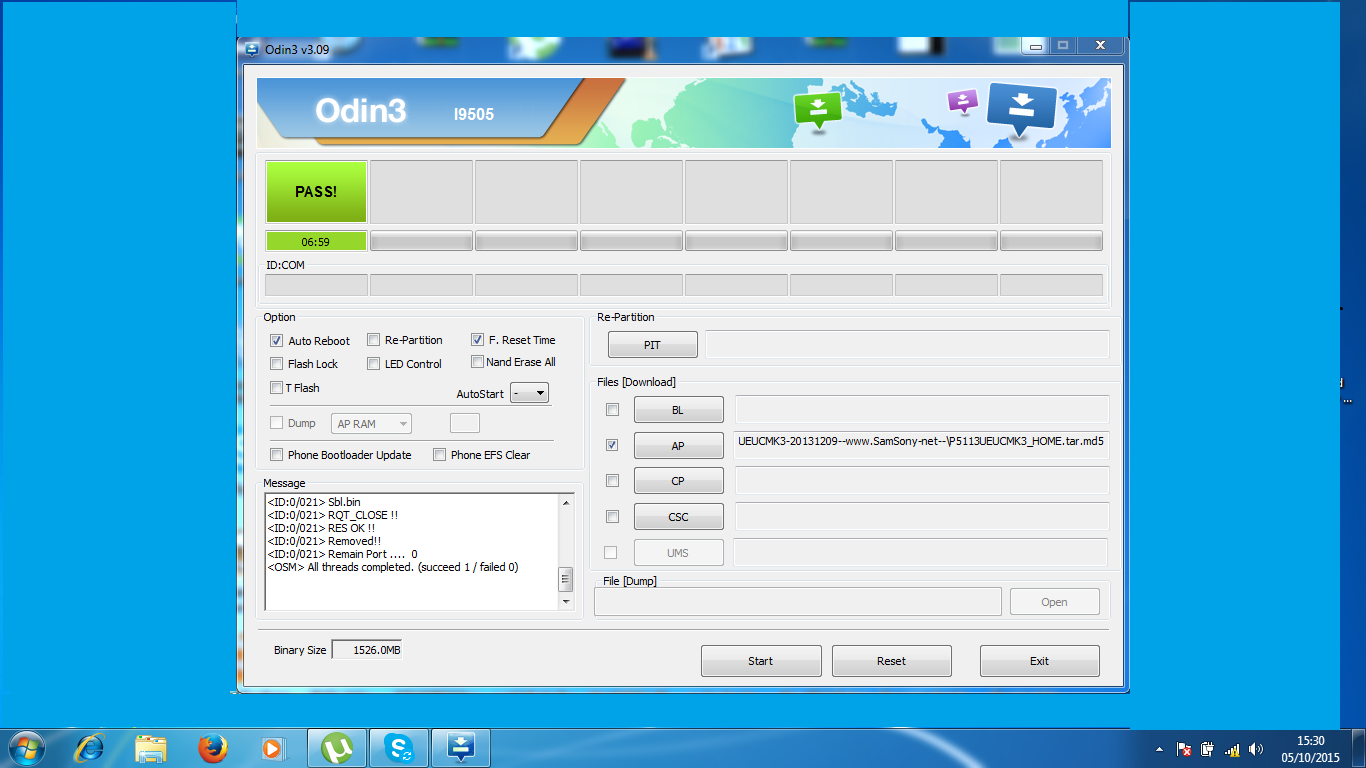This screenshot has height=768, width=1366.
Task: Show hidden system tray icons arrow
Action: pyautogui.click(x=1159, y=749)
